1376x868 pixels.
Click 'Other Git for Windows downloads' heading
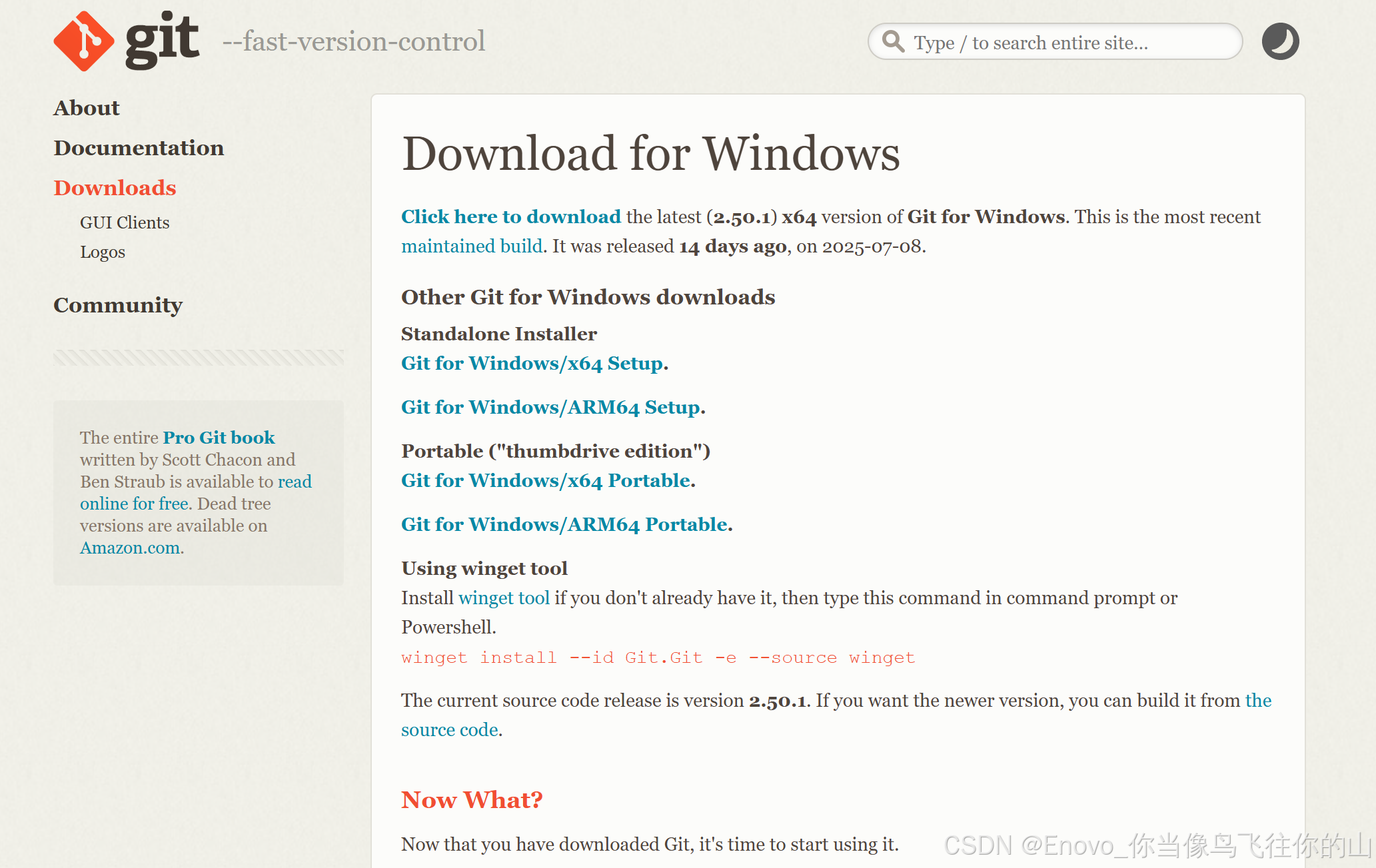tap(588, 297)
